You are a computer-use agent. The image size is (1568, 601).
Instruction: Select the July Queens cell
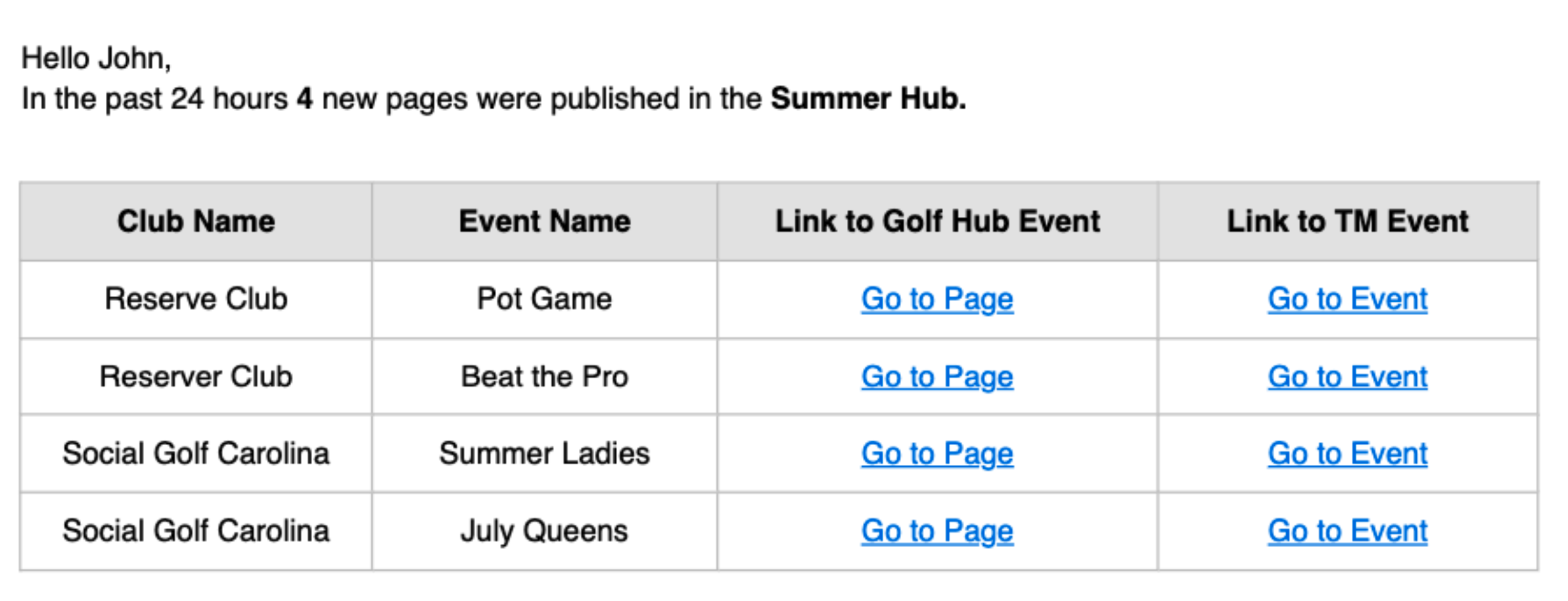coord(545,532)
